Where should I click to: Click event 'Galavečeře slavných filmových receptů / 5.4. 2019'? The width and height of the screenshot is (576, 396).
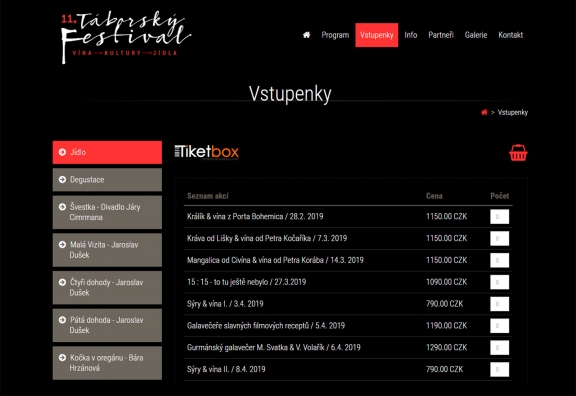click(x=266, y=325)
